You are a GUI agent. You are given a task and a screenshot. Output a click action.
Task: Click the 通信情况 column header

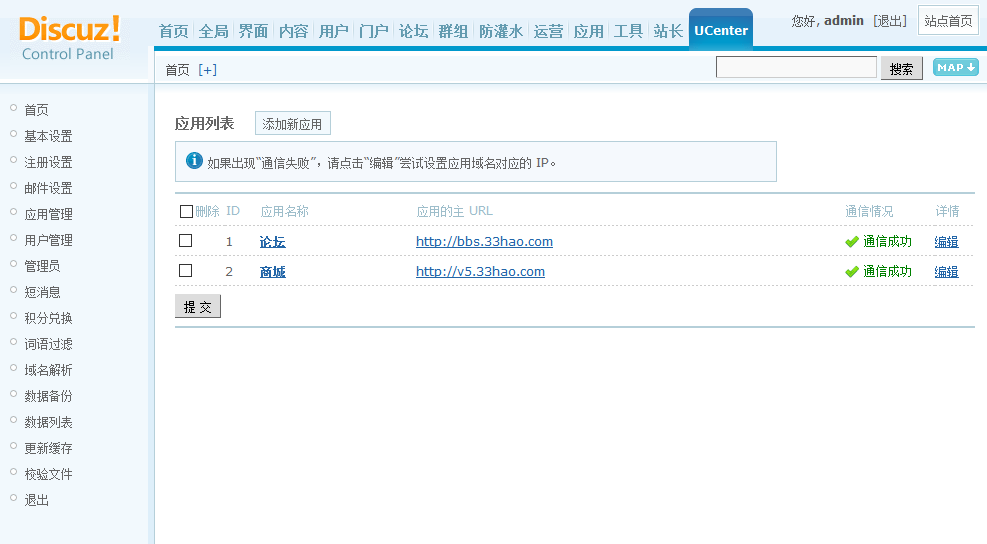pos(869,211)
